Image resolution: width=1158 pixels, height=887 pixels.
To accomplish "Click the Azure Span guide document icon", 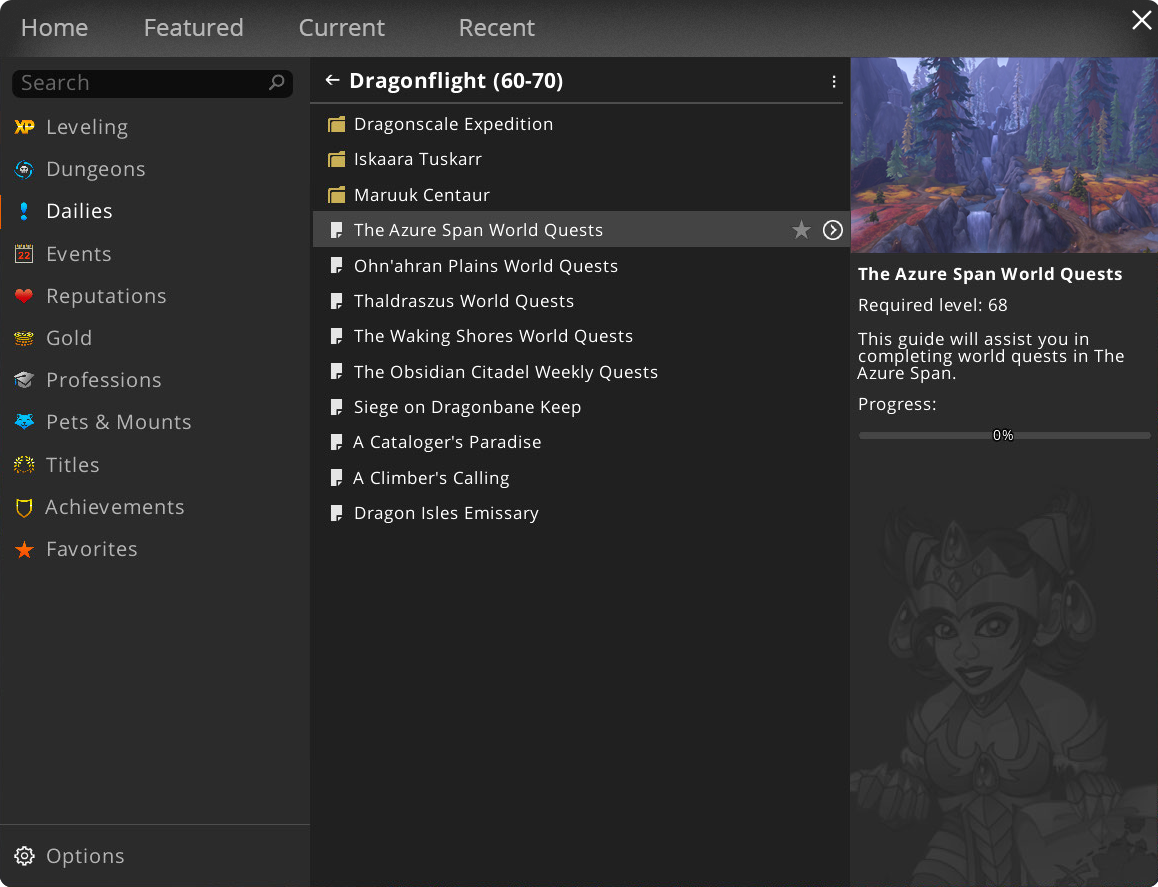I will (x=337, y=230).
